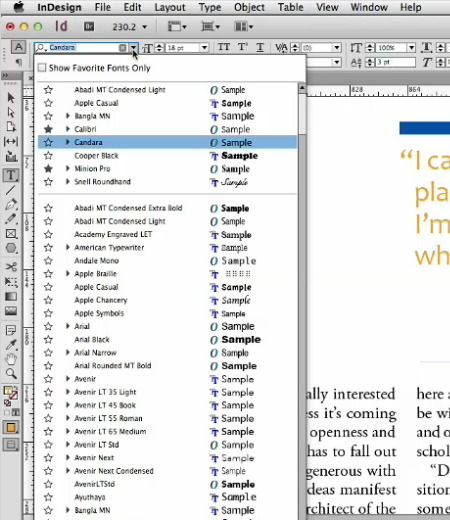Expand American Typewriter font styles
This screenshot has height=520, width=450.
click(x=68, y=247)
